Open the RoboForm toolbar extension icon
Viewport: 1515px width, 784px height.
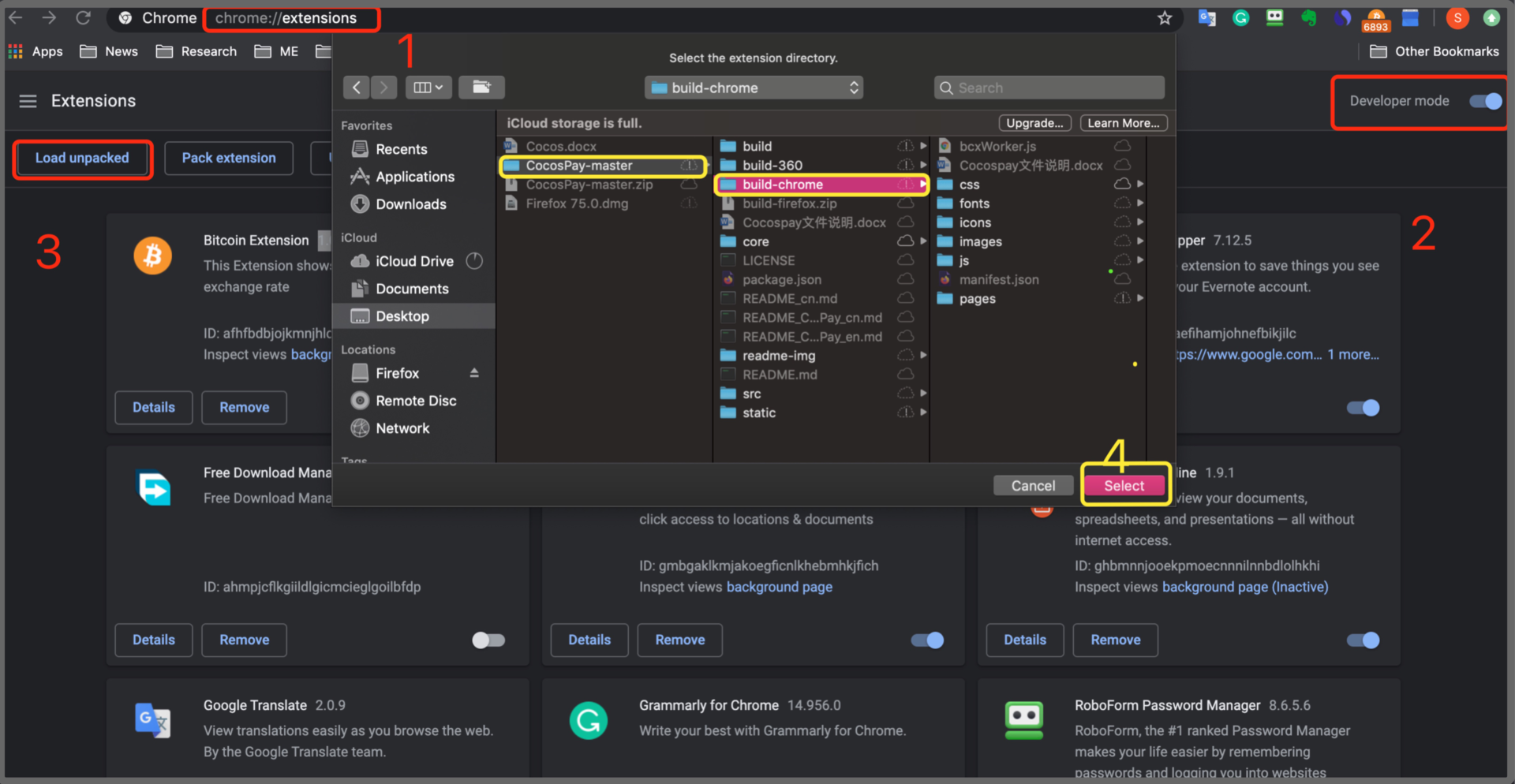[x=1275, y=17]
